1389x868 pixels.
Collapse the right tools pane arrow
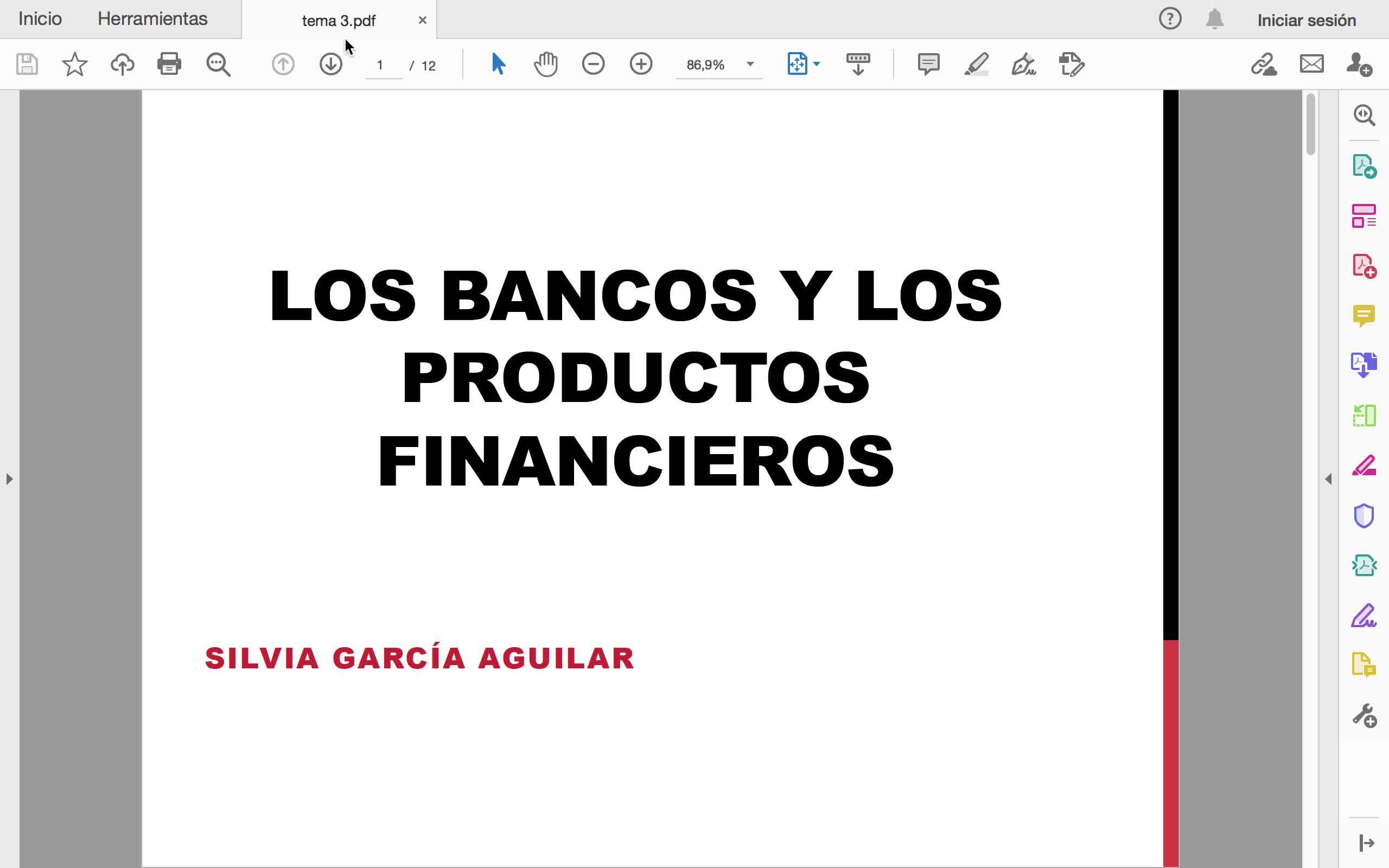point(1328,479)
